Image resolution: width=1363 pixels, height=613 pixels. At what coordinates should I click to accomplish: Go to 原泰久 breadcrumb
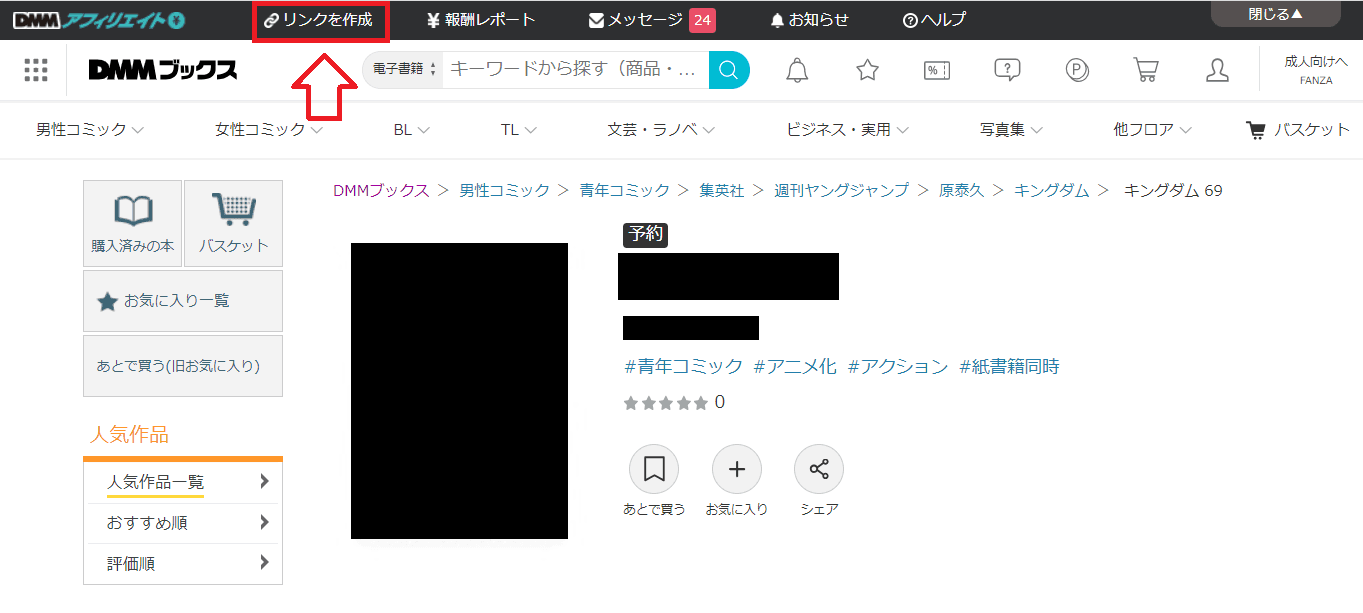(x=961, y=190)
